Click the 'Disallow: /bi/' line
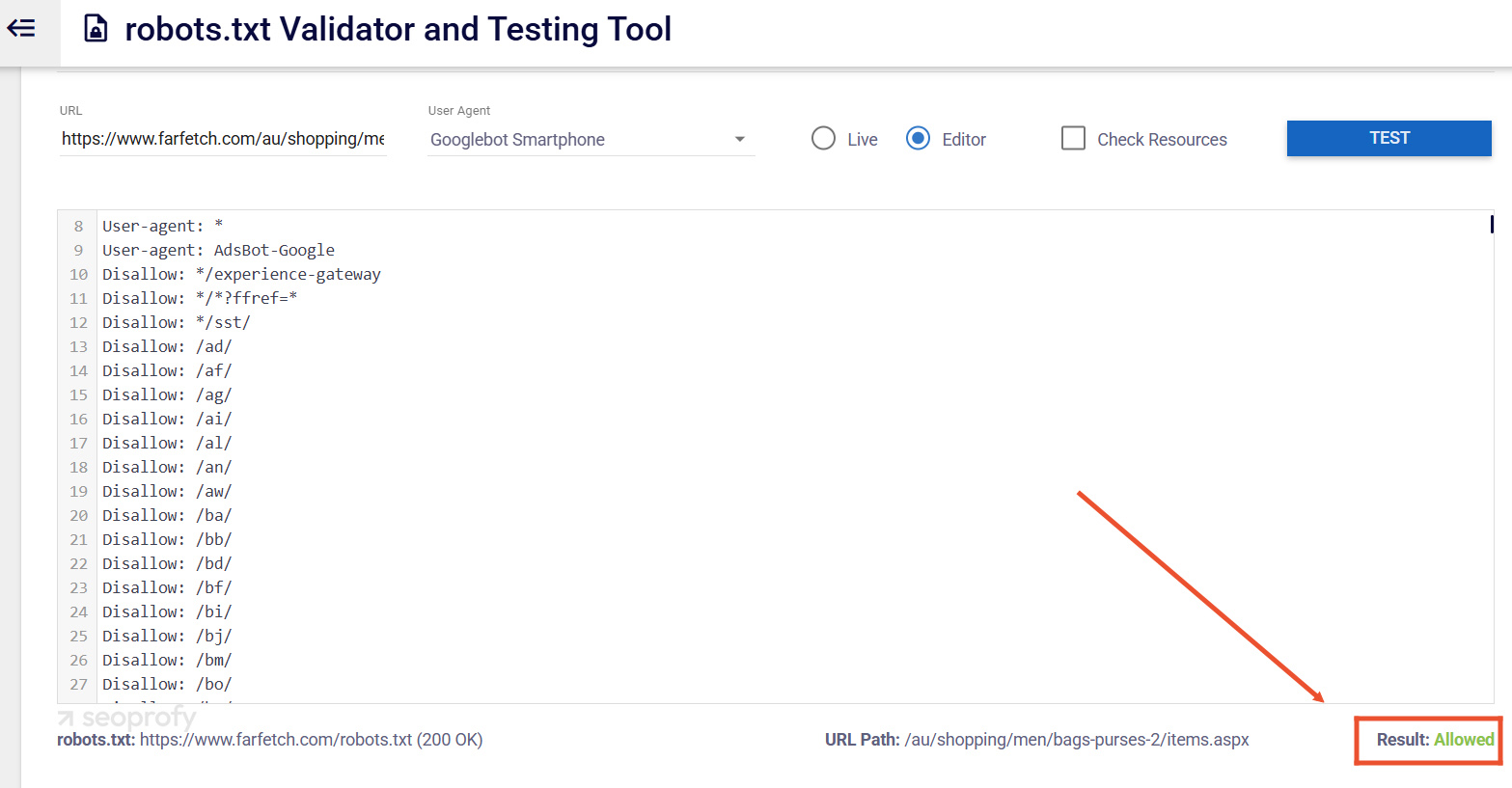This screenshot has height=788, width=1512. coord(167,611)
